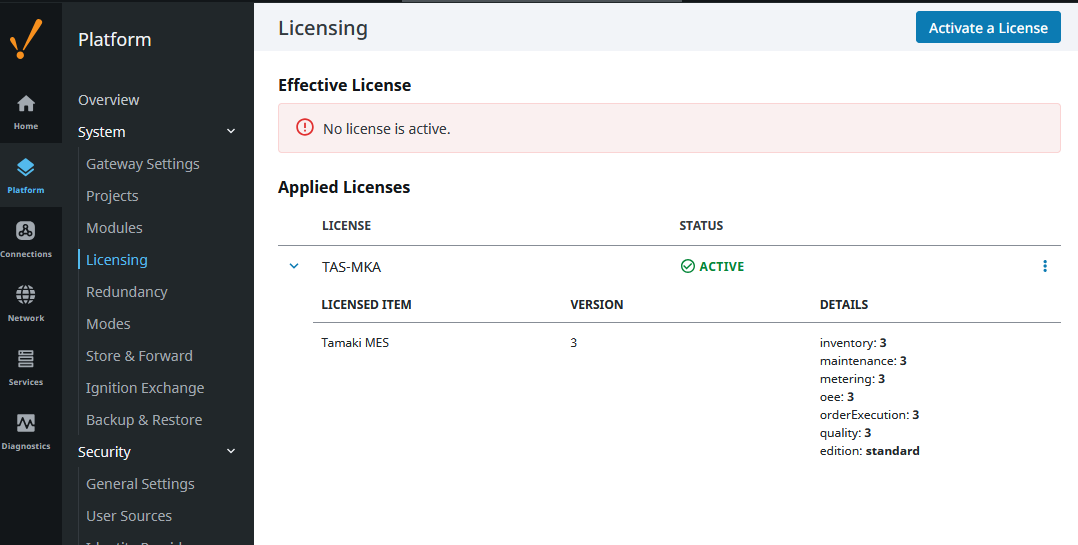The height and width of the screenshot is (545, 1078).
Task: Click the ACTIVE status label
Action: click(x=721, y=266)
